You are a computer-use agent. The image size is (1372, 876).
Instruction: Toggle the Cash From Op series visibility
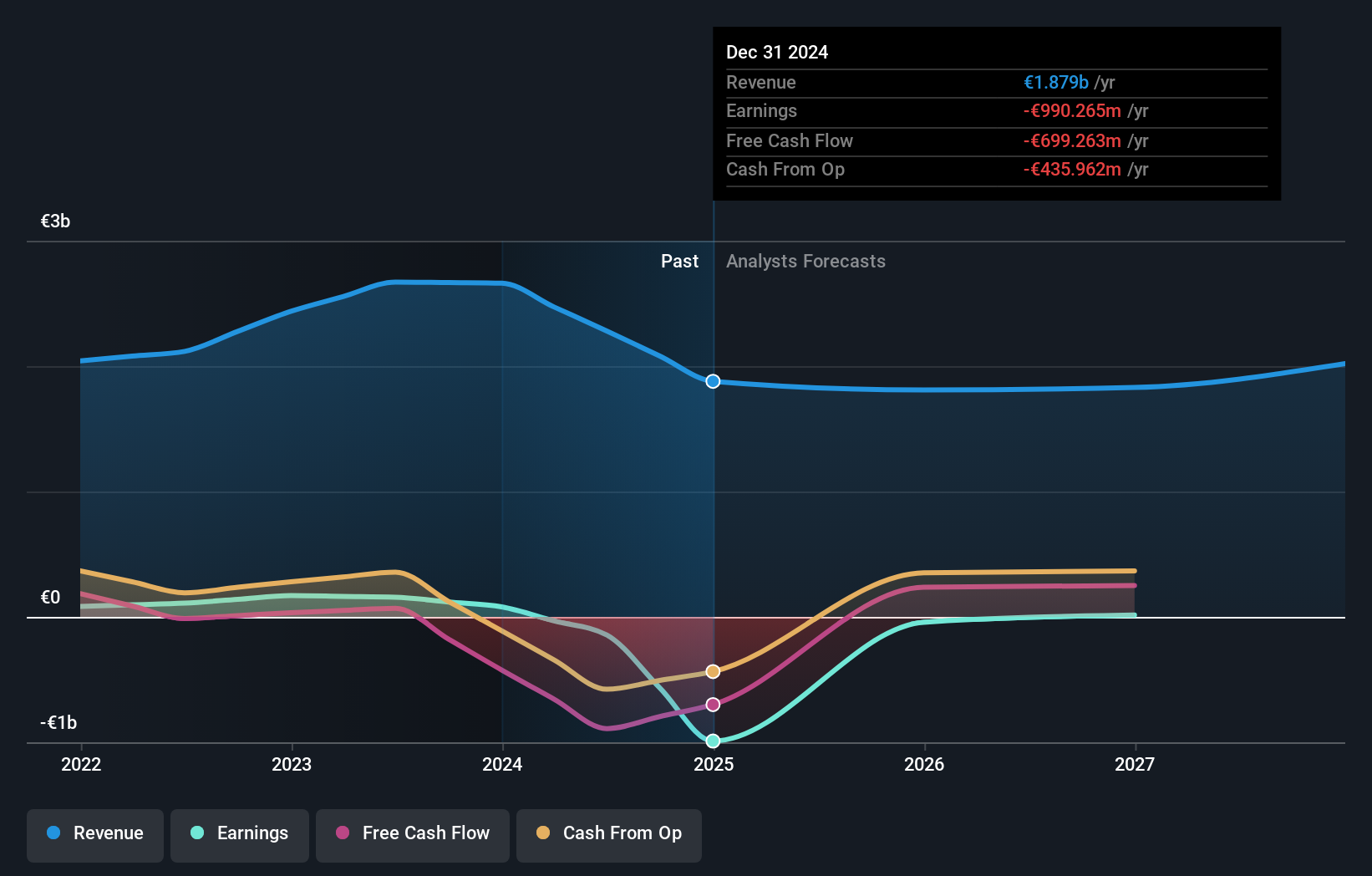(x=609, y=833)
